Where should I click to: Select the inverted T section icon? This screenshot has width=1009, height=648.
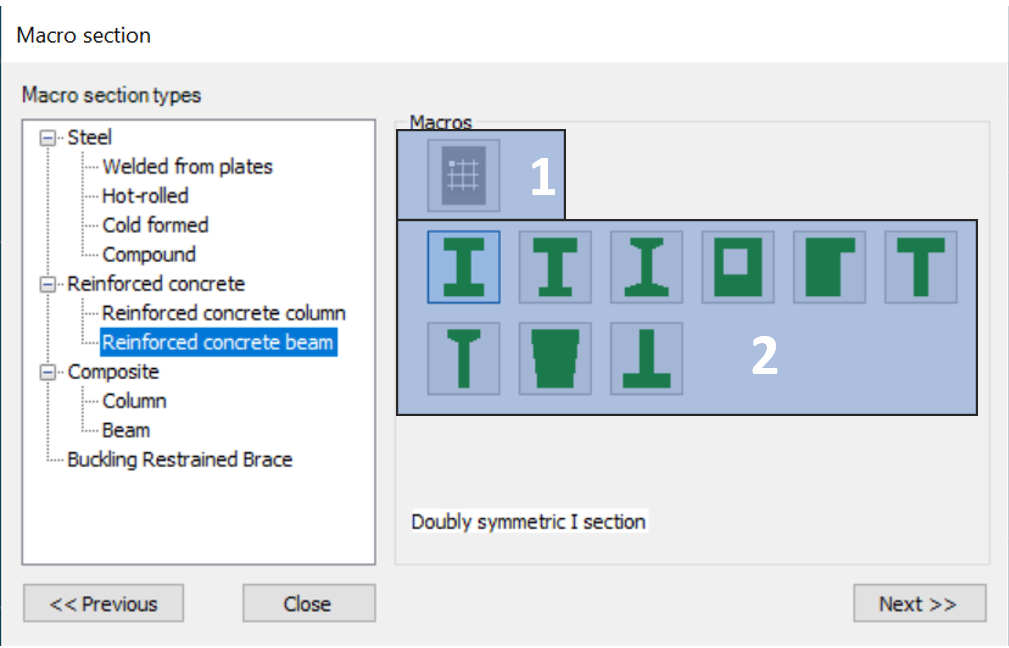[646, 358]
